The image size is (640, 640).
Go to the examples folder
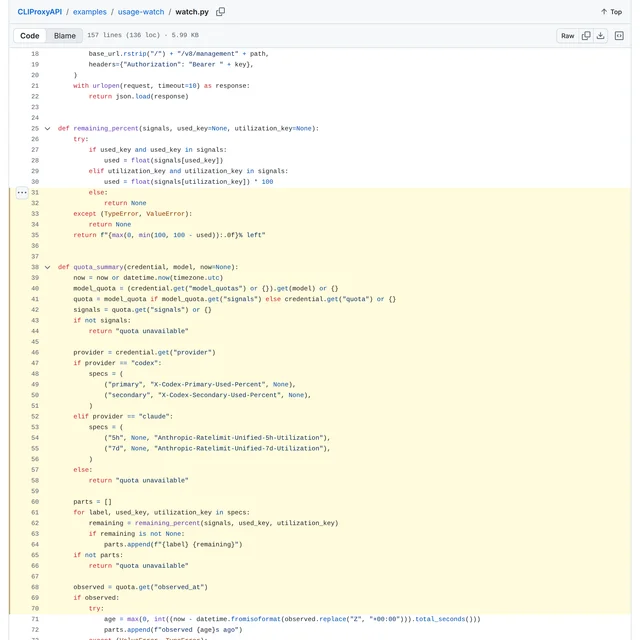[x=90, y=12]
